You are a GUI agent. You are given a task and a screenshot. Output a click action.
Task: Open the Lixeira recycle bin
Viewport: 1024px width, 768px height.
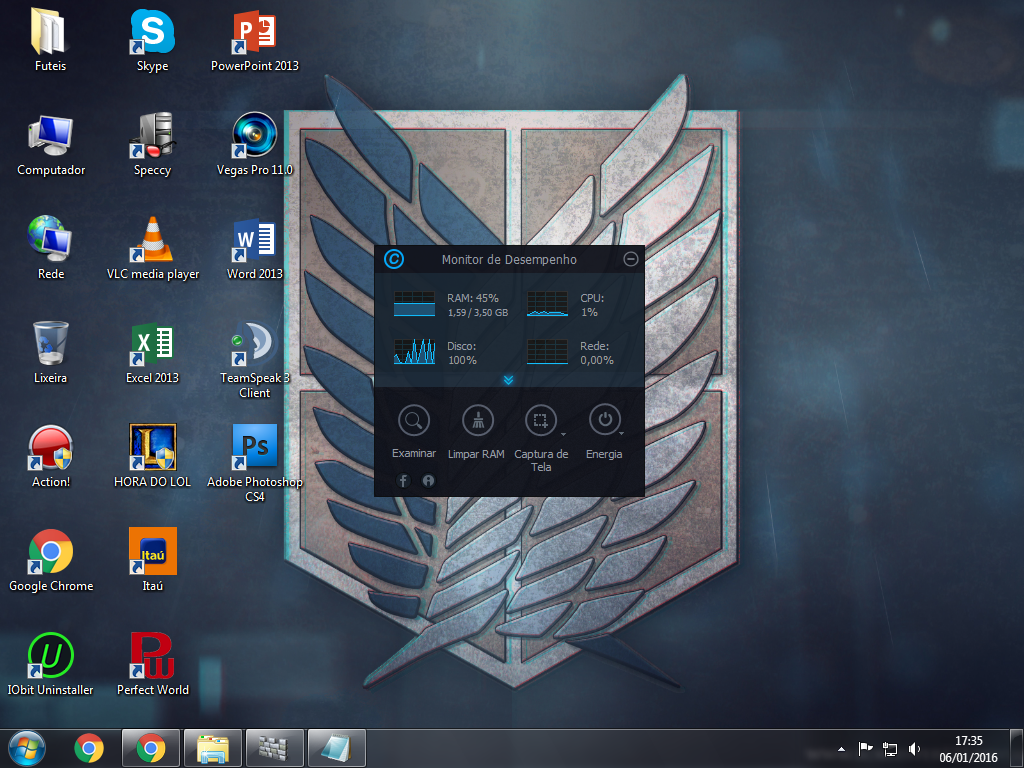click(50, 352)
